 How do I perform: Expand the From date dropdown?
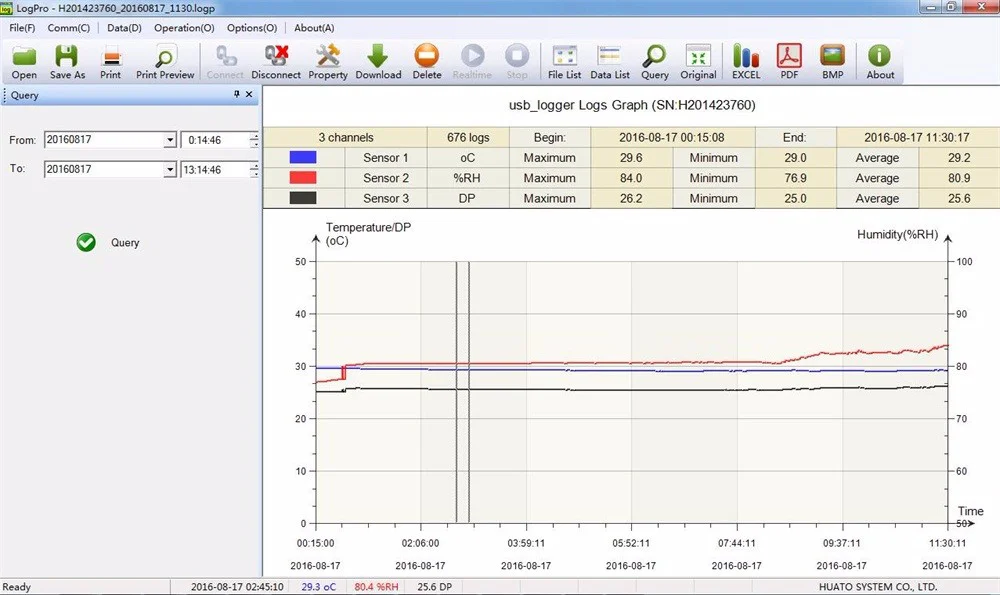pos(170,140)
